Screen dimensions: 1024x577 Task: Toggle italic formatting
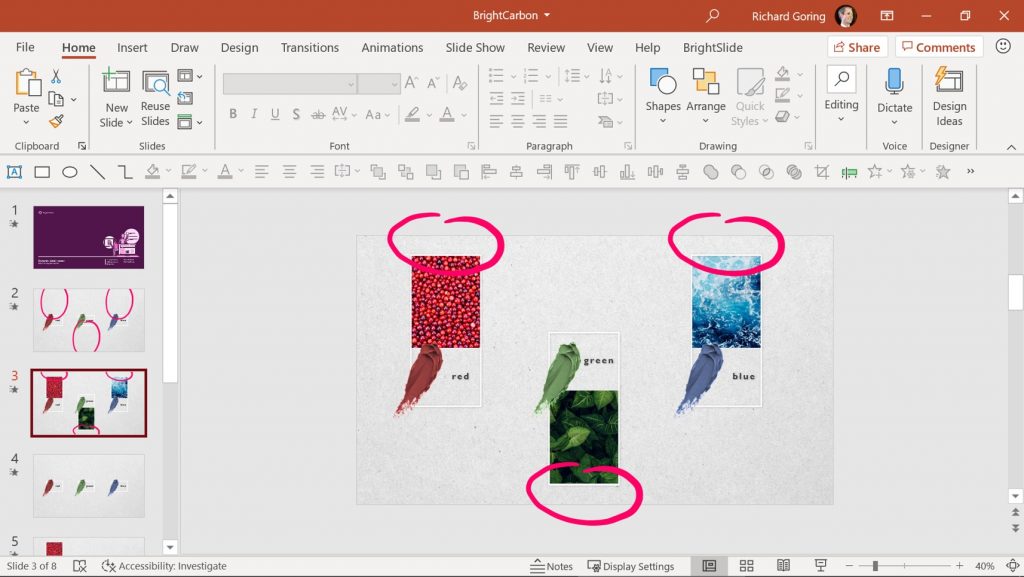[254, 114]
